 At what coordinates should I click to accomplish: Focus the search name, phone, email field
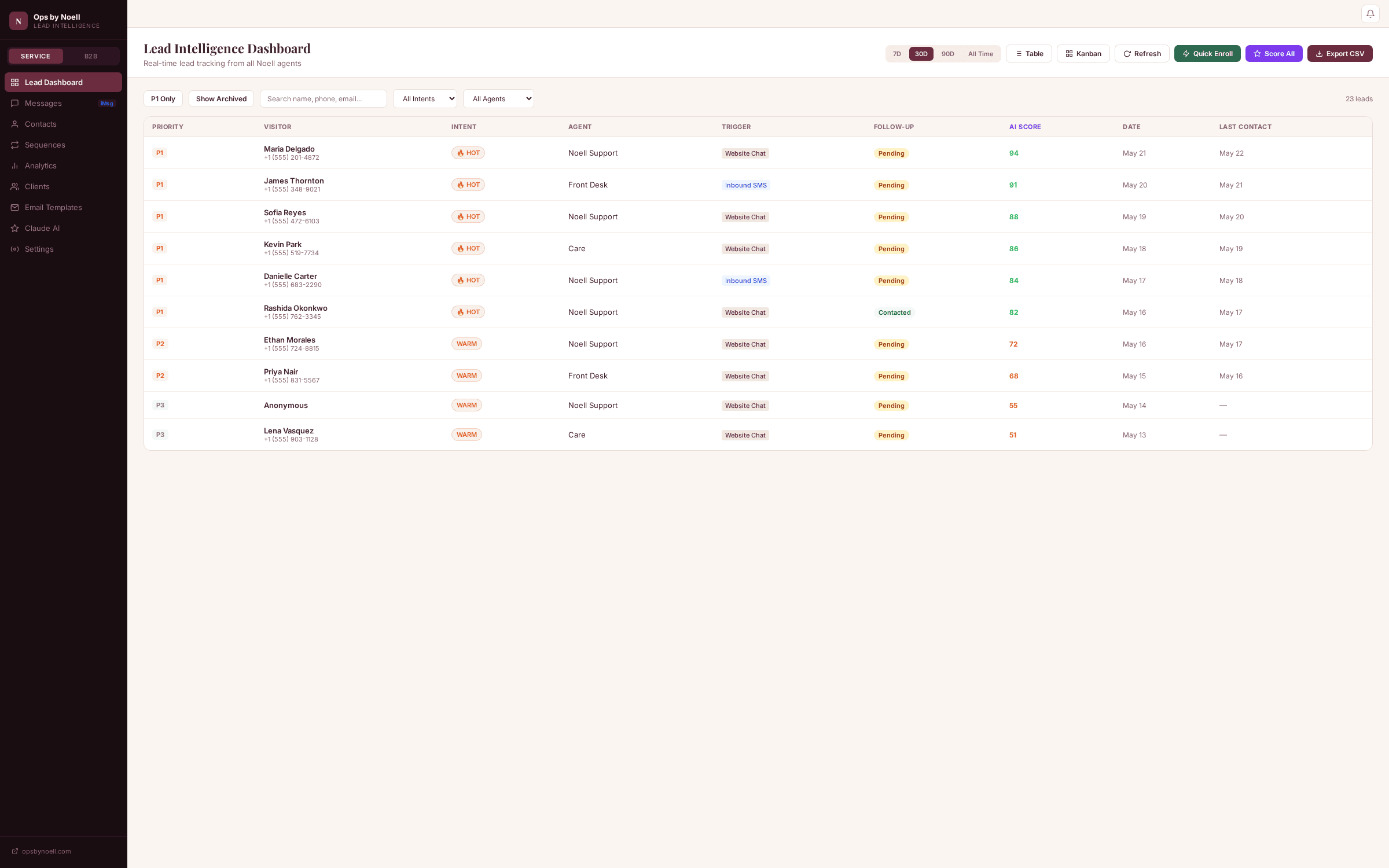(x=323, y=99)
